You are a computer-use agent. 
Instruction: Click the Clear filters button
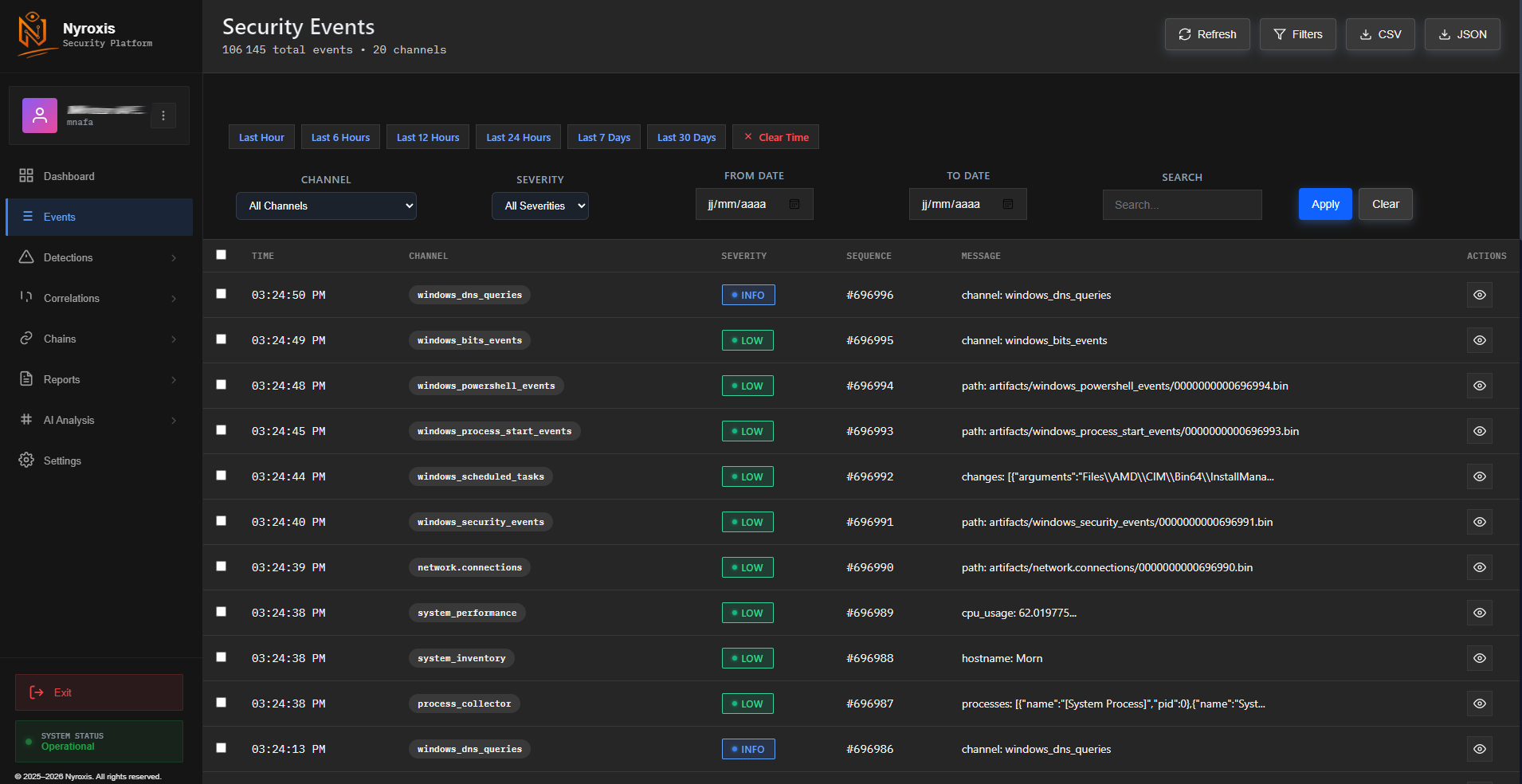click(1386, 204)
